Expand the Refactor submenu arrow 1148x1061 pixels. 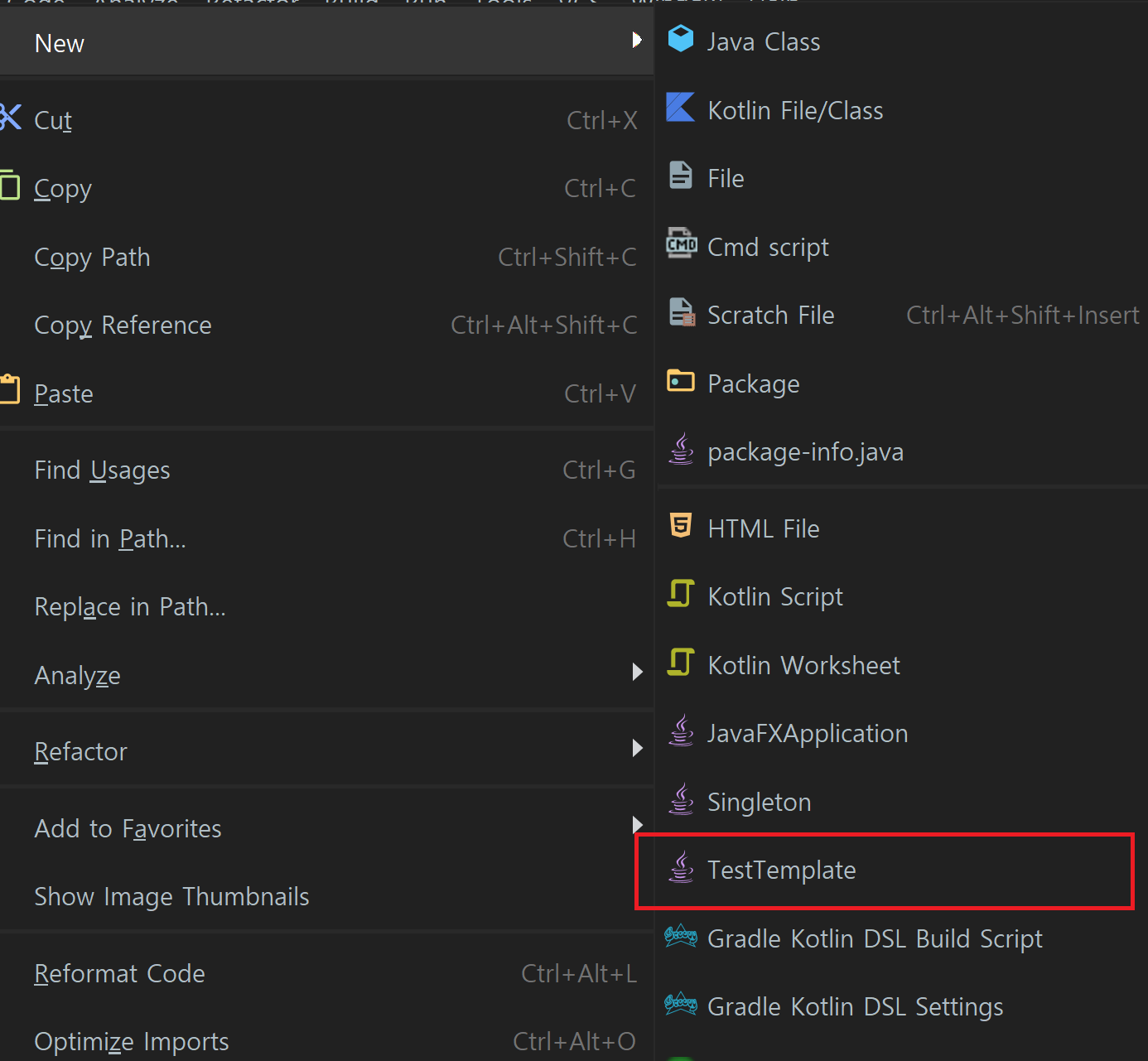point(637,748)
